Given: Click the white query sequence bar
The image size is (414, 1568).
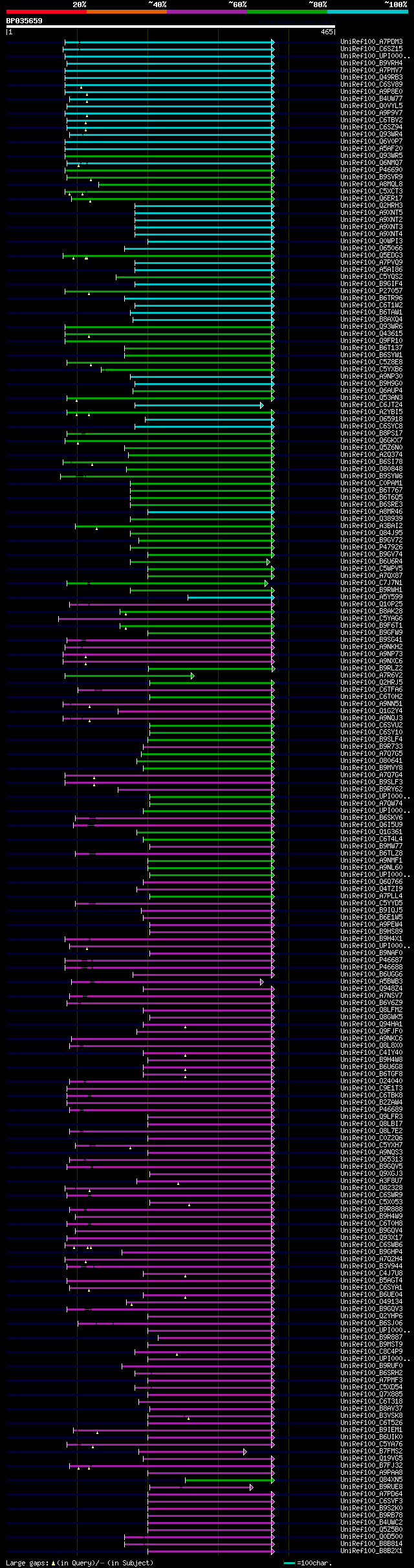Looking at the screenshot, I should [x=171, y=27].
